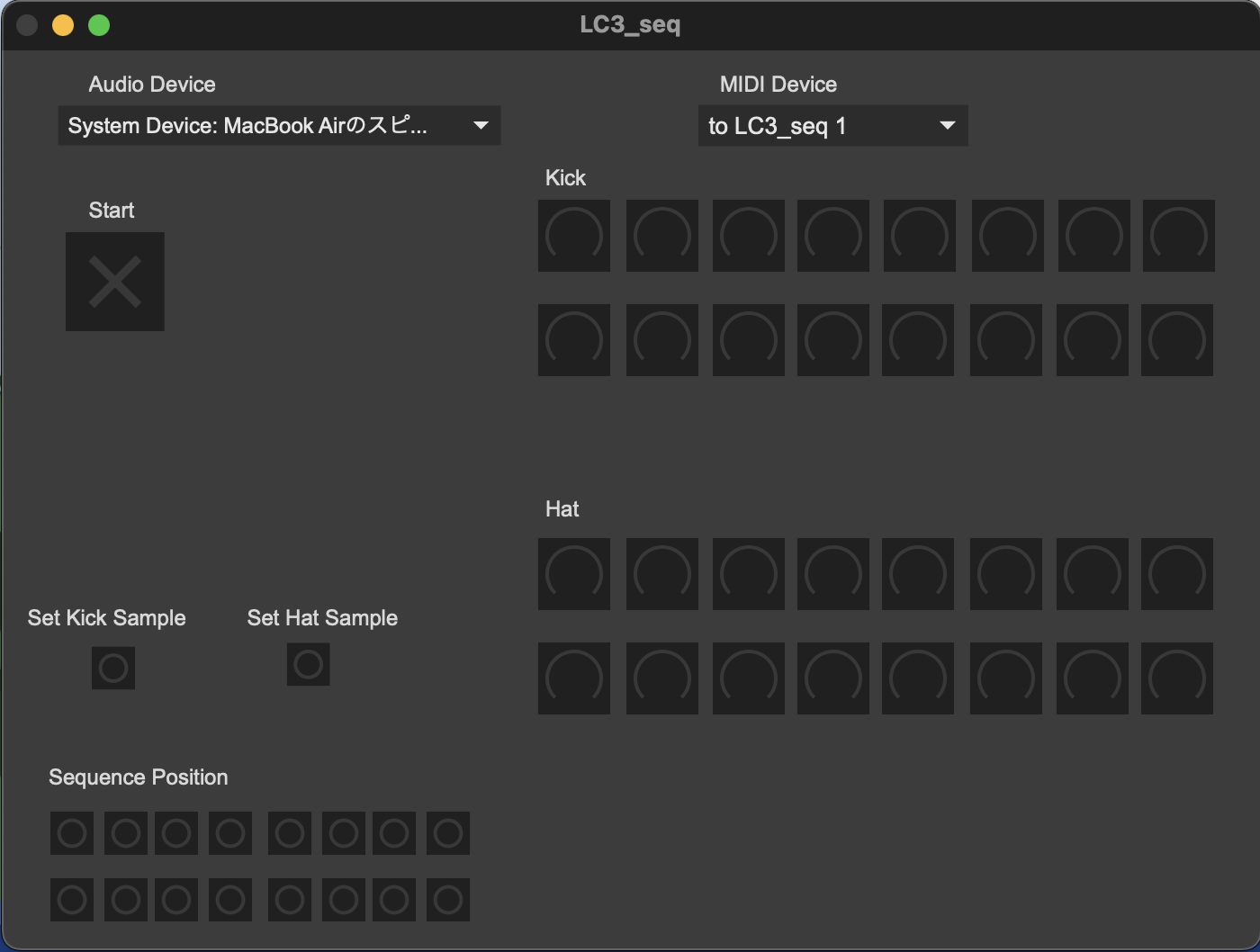The image size is (1260, 952).
Task: Click the last Kick dial in top row
Action: [1179, 236]
